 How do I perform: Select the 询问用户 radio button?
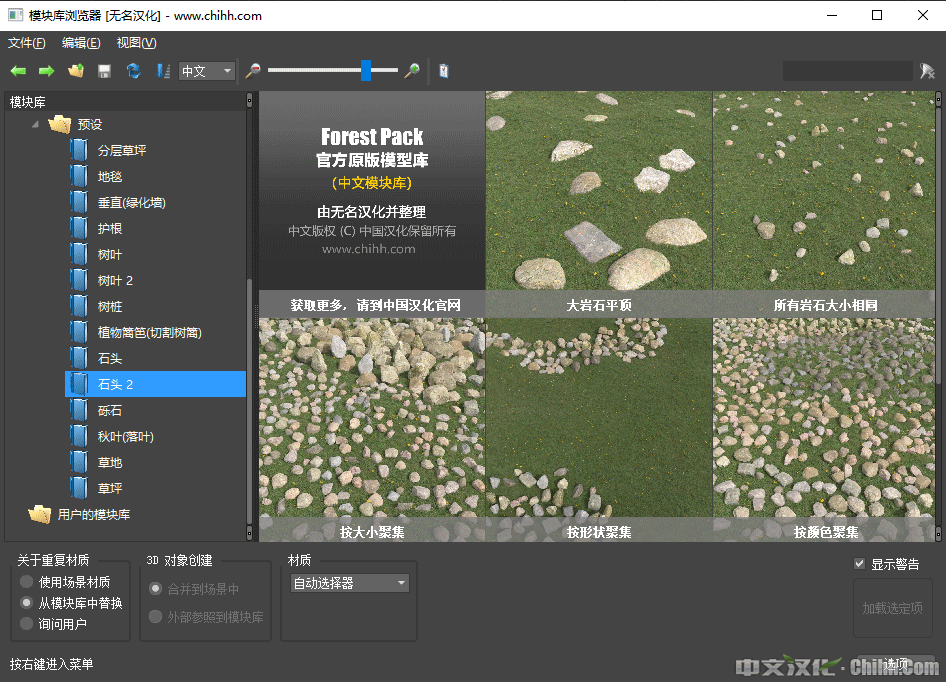click(27, 624)
